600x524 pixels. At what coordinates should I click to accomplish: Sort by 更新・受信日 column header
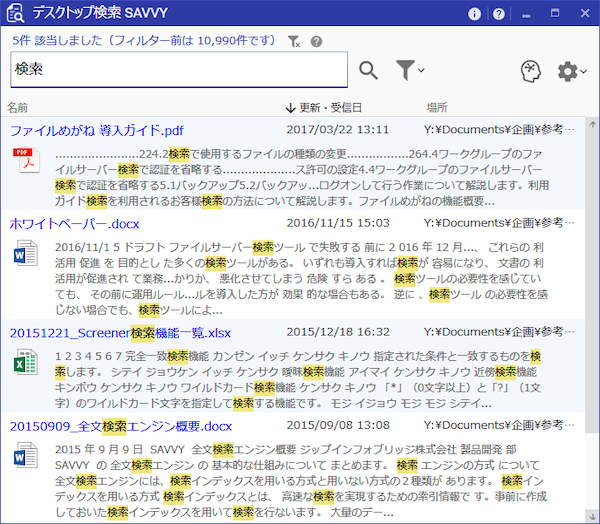pyautogui.click(x=324, y=108)
